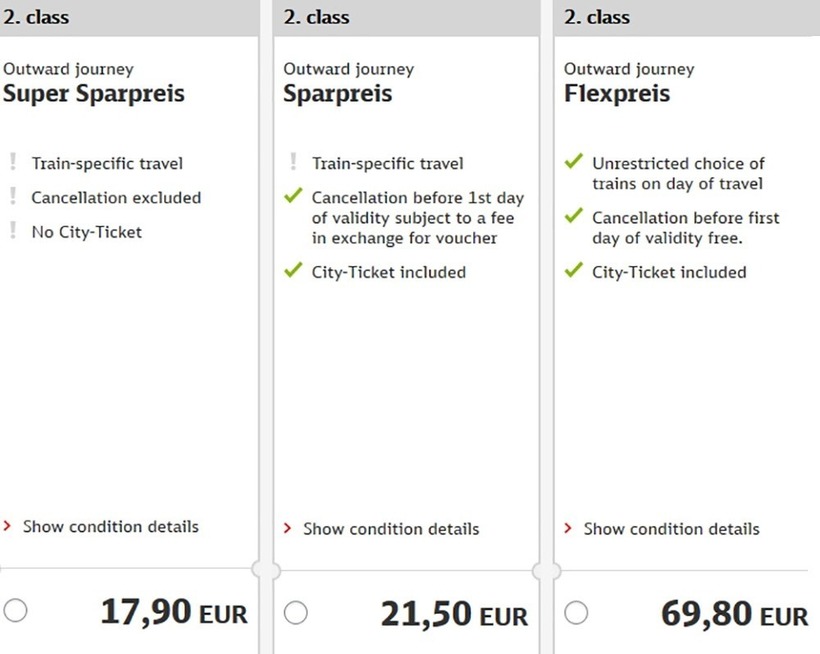Click green checkmark beside Flexpreis free cancellation

point(573,216)
